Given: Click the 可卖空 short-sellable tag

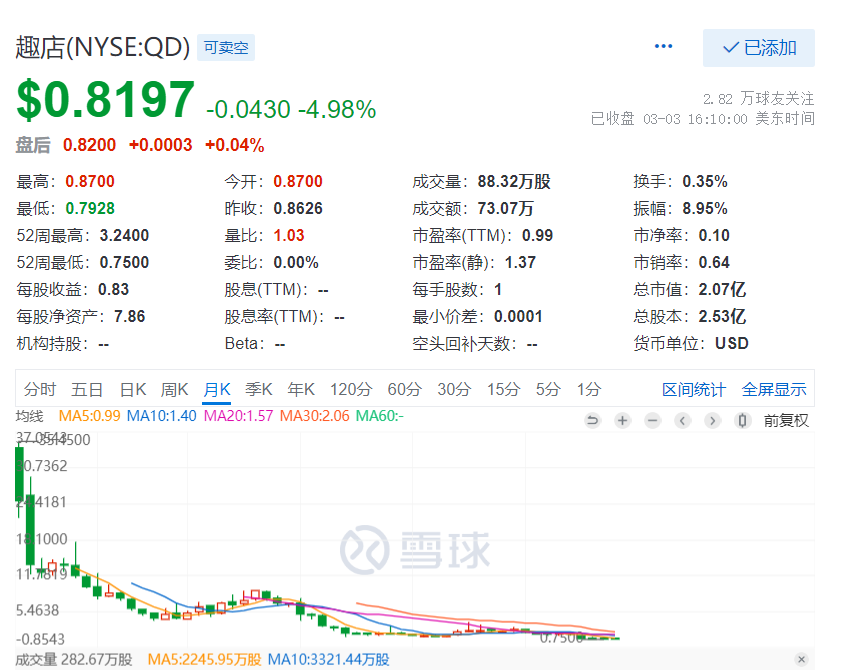Looking at the screenshot, I should (225, 47).
